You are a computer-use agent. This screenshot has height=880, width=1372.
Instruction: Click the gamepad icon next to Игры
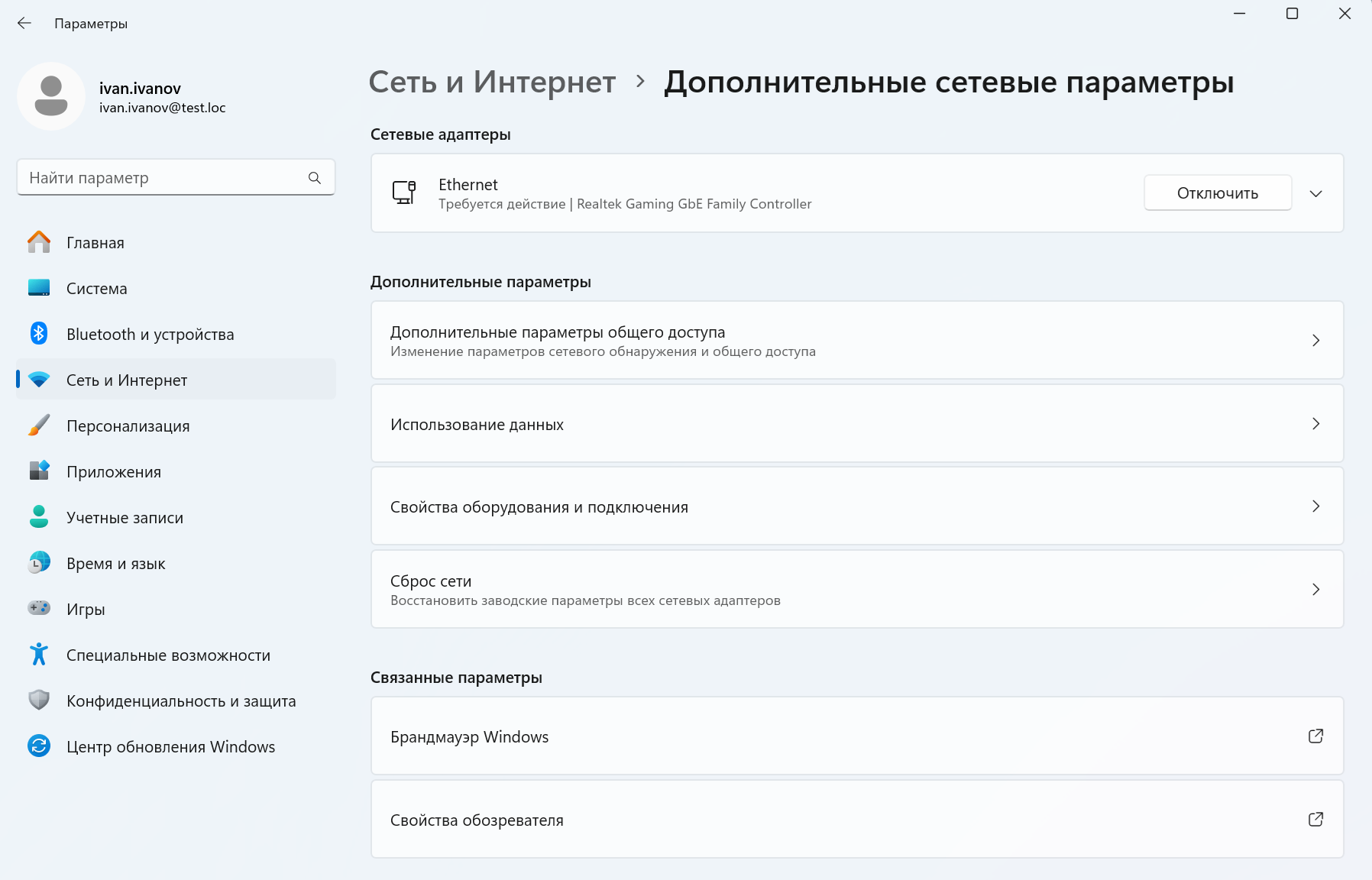pos(39,608)
